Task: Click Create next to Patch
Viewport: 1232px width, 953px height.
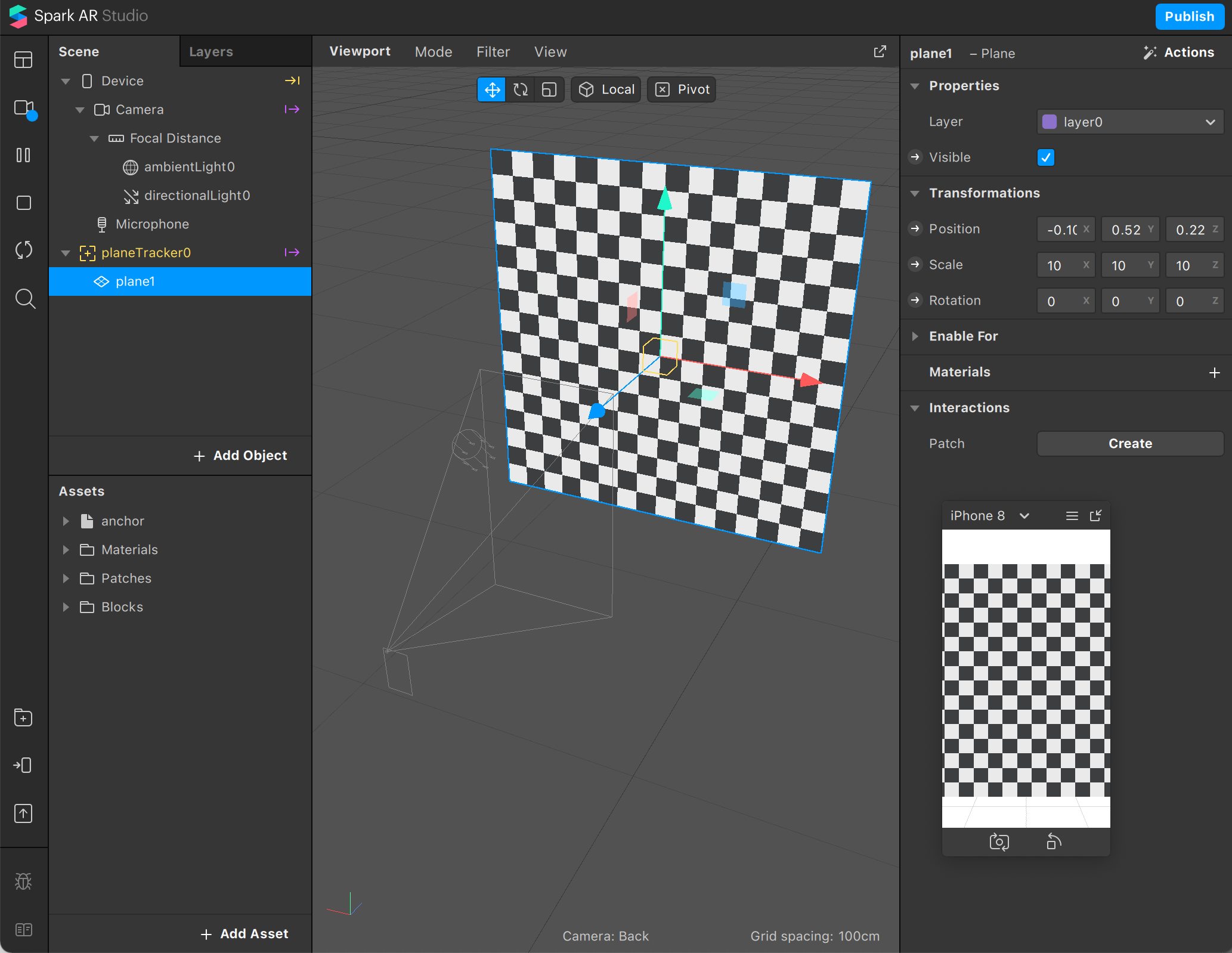Action: 1130,444
